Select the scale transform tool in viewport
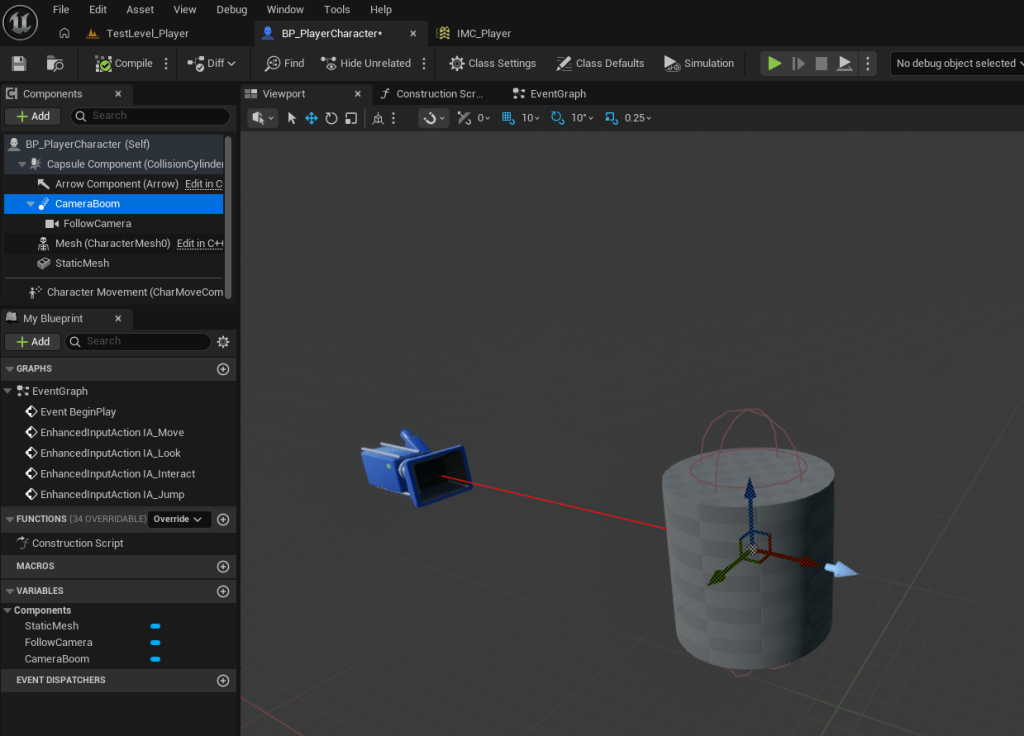 pos(351,118)
